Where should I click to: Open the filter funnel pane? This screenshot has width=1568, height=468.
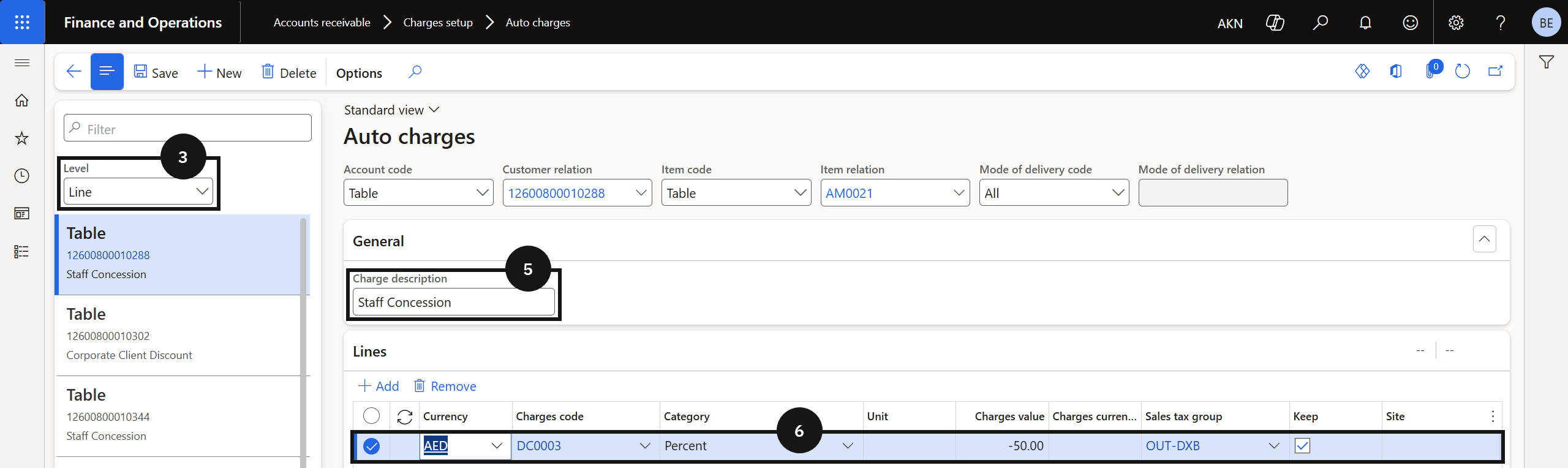pos(1546,62)
